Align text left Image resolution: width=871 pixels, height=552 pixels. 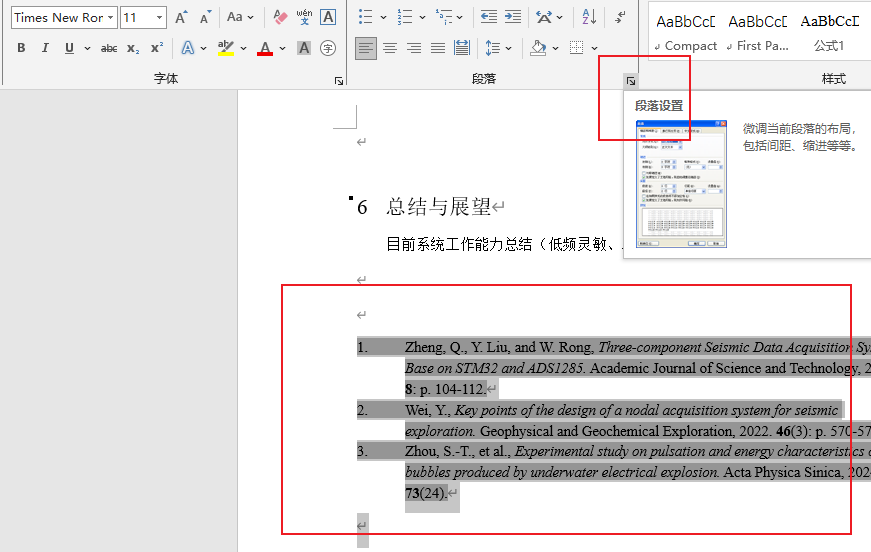(366, 48)
